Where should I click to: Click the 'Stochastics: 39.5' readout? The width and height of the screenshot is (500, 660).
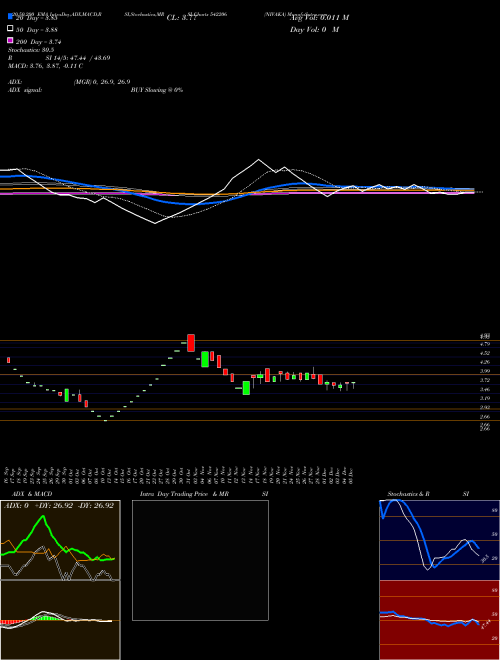pyautogui.click(x=31, y=50)
